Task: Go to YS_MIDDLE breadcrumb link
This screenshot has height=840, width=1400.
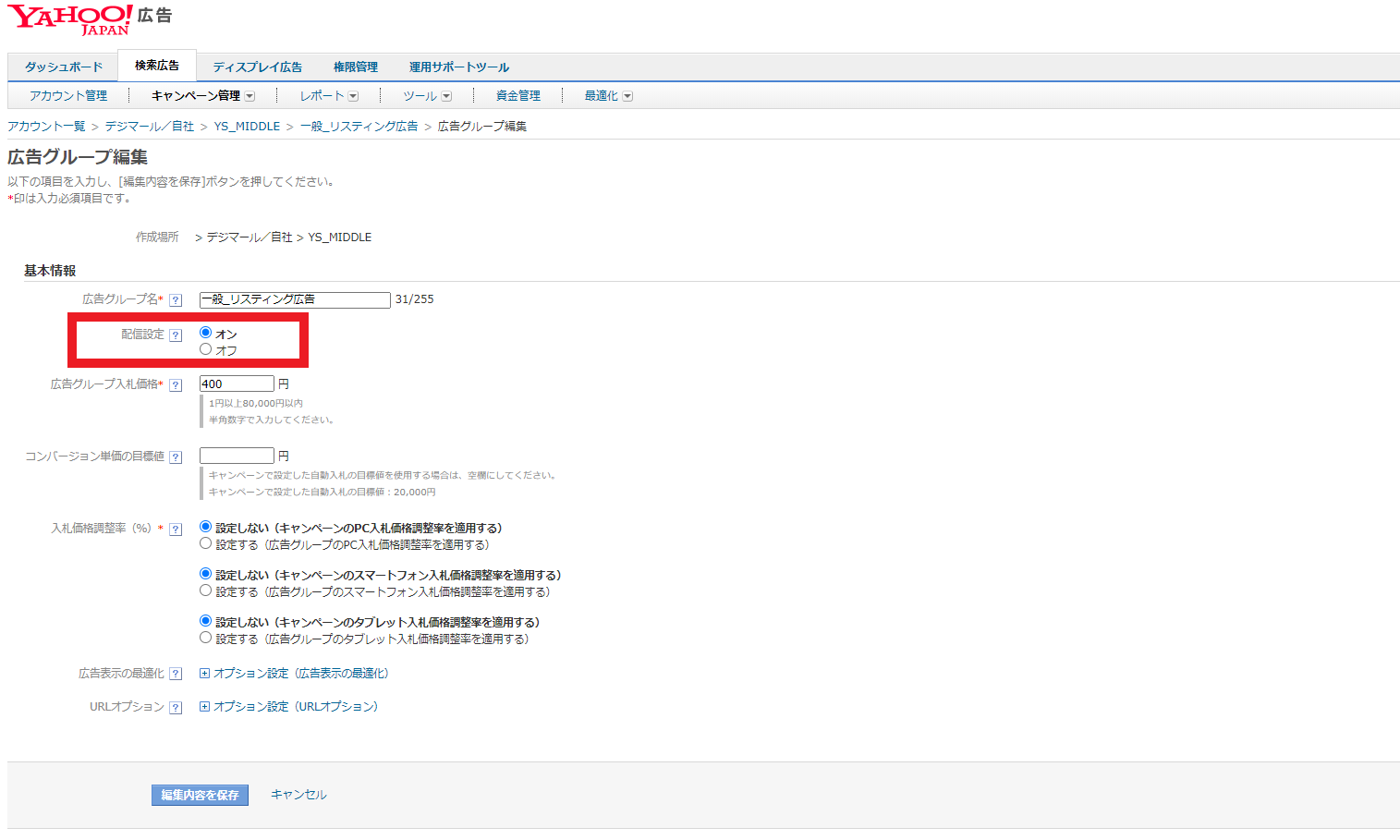Action: click(247, 127)
